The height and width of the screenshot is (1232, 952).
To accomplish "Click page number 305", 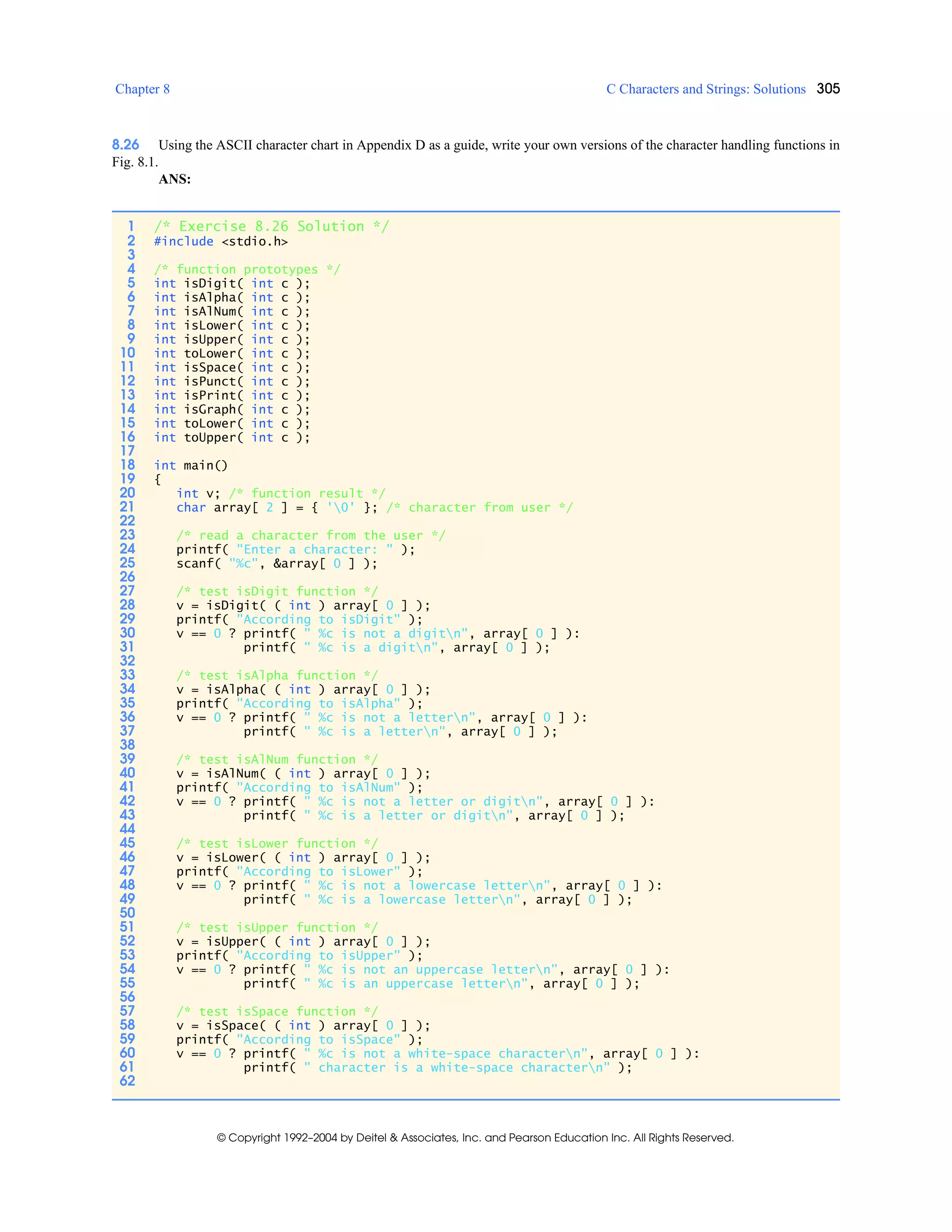I will (828, 88).
